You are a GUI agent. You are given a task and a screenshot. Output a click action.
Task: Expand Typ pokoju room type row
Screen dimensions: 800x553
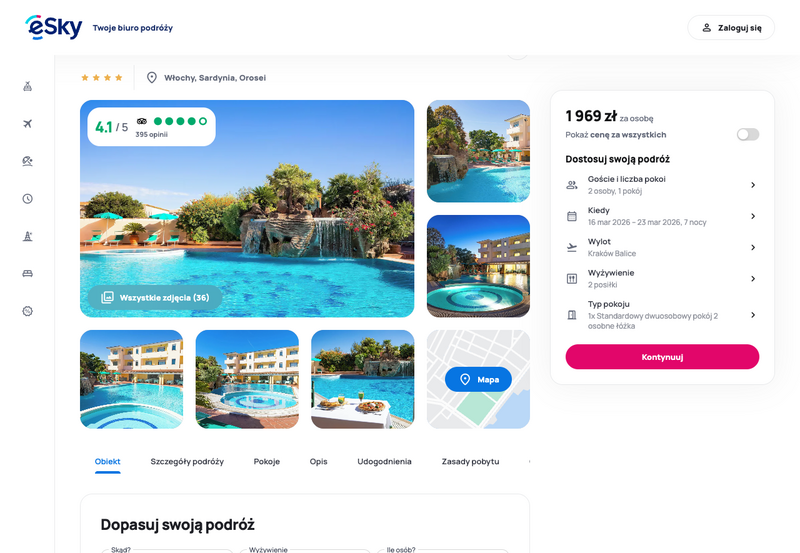[x=662, y=315]
